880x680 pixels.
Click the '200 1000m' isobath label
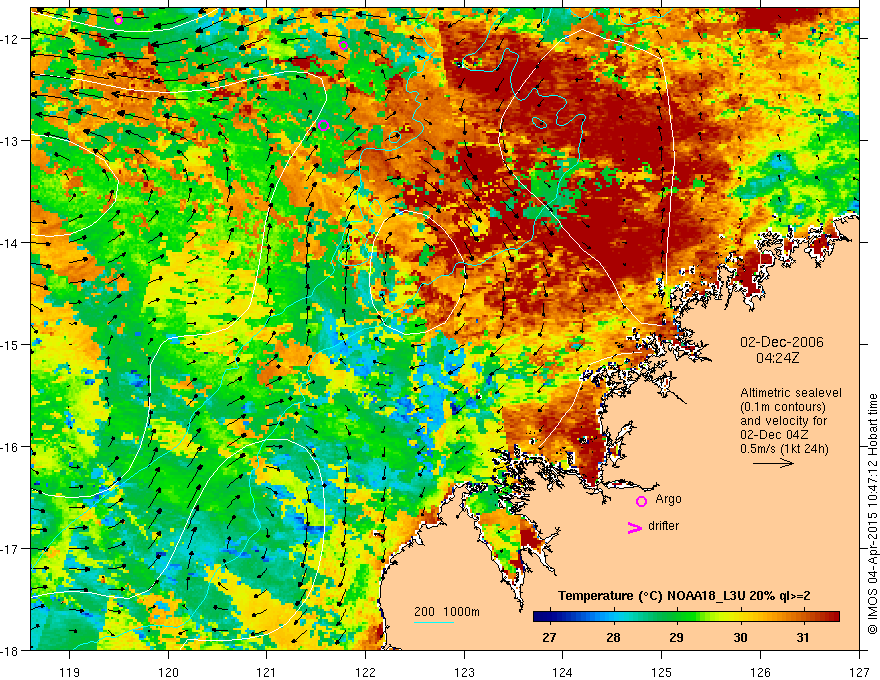pyautogui.click(x=447, y=612)
